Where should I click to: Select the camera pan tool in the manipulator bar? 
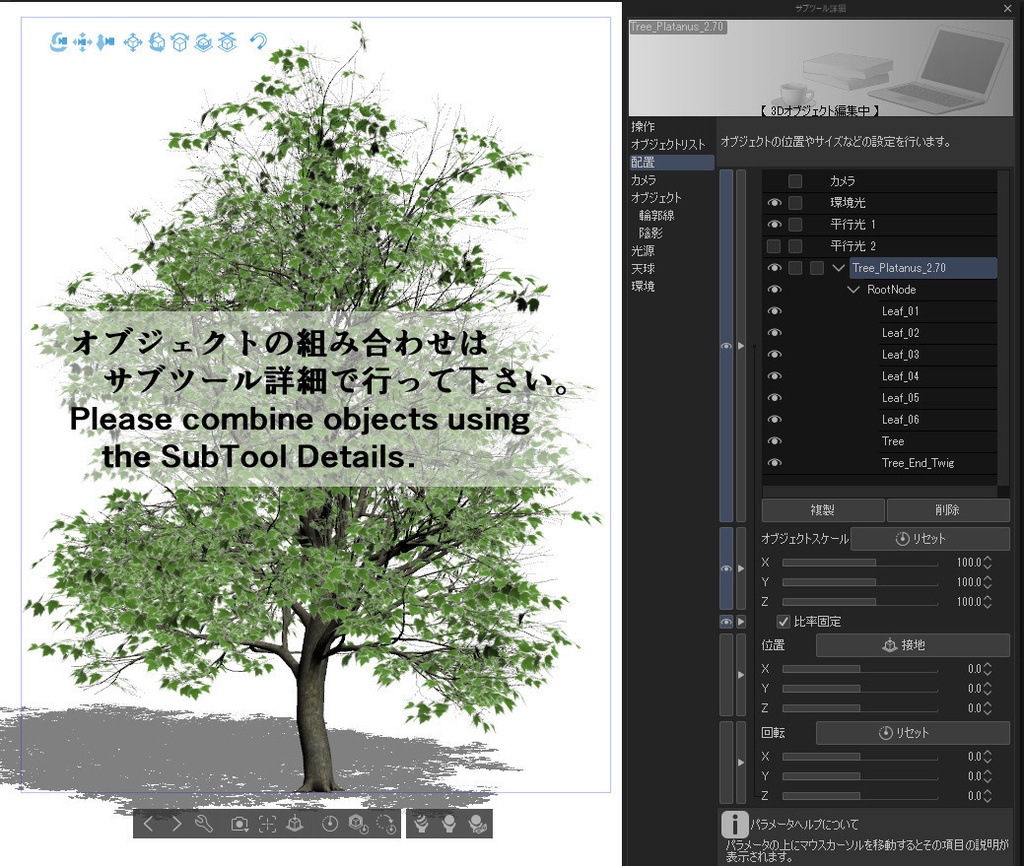point(83,42)
